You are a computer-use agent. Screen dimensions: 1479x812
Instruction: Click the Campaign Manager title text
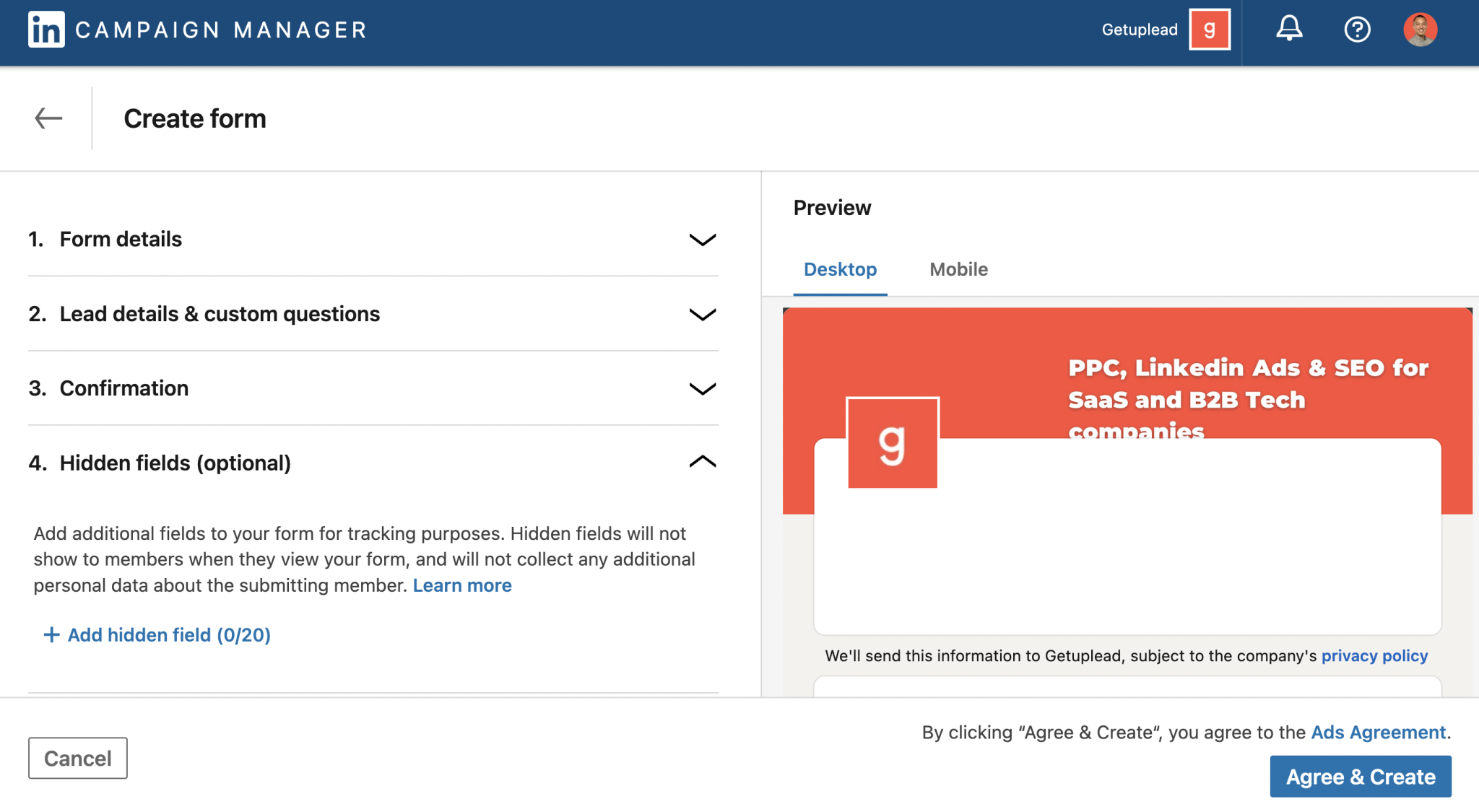click(221, 30)
